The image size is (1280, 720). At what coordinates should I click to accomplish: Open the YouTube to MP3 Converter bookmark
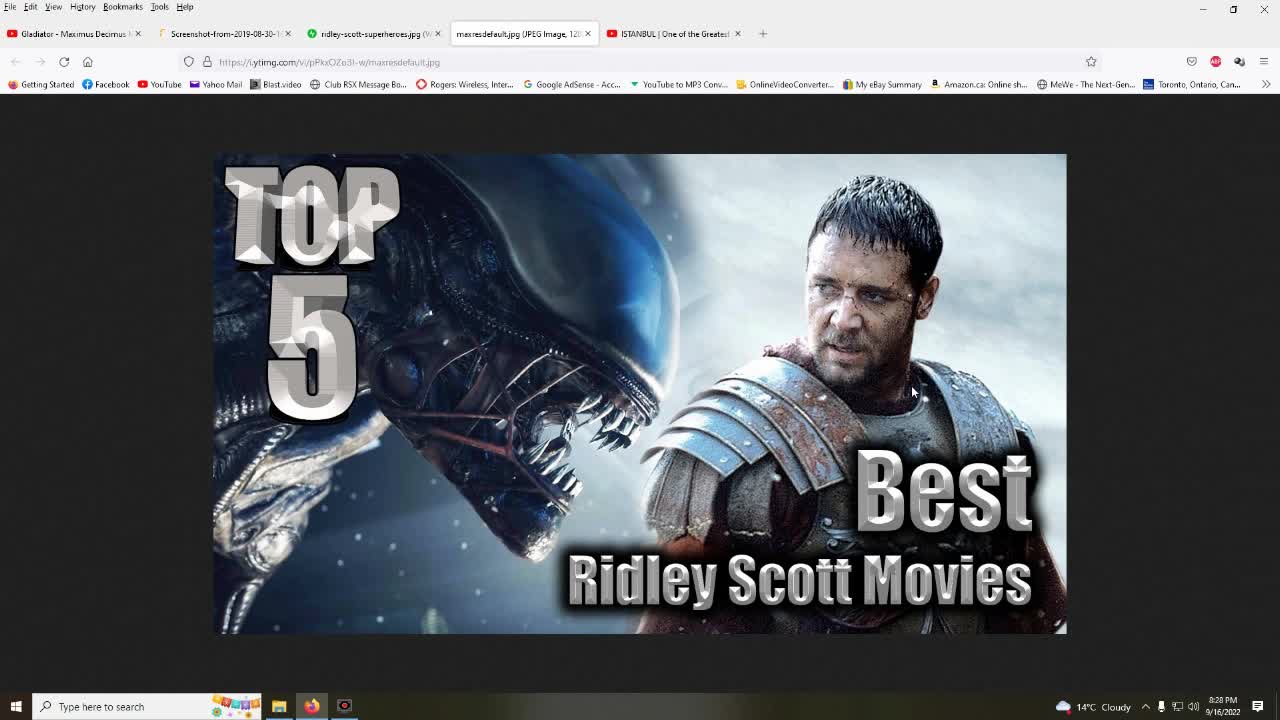pyautogui.click(x=679, y=85)
